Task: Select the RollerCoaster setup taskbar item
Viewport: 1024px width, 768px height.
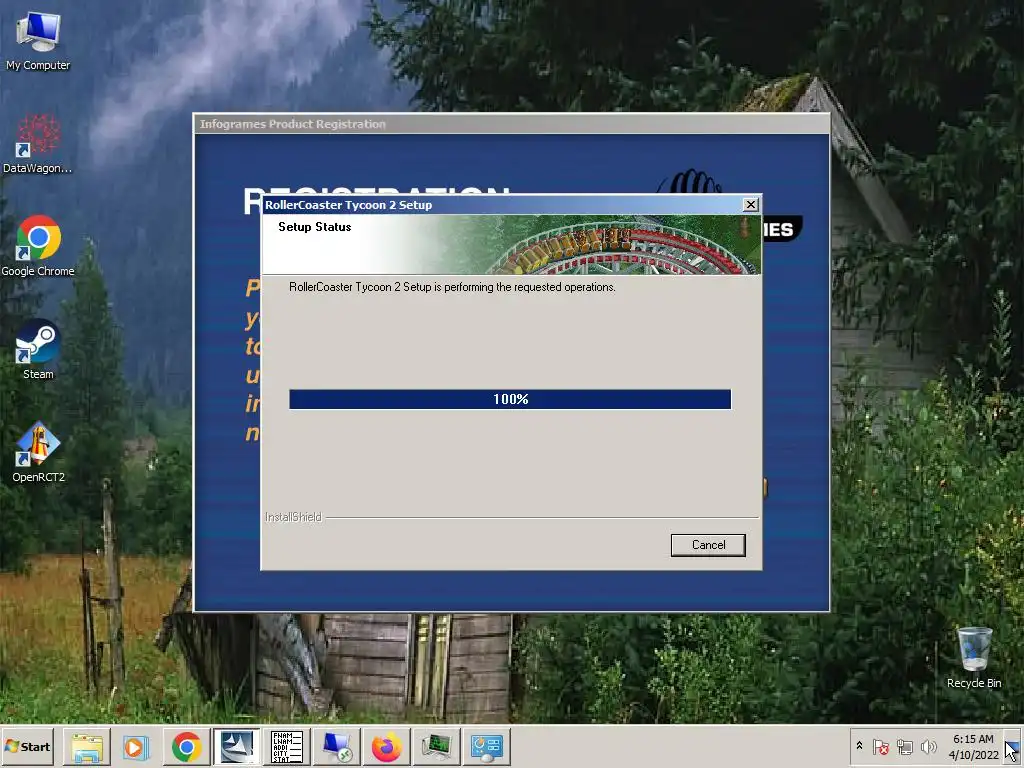Action: pos(236,747)
